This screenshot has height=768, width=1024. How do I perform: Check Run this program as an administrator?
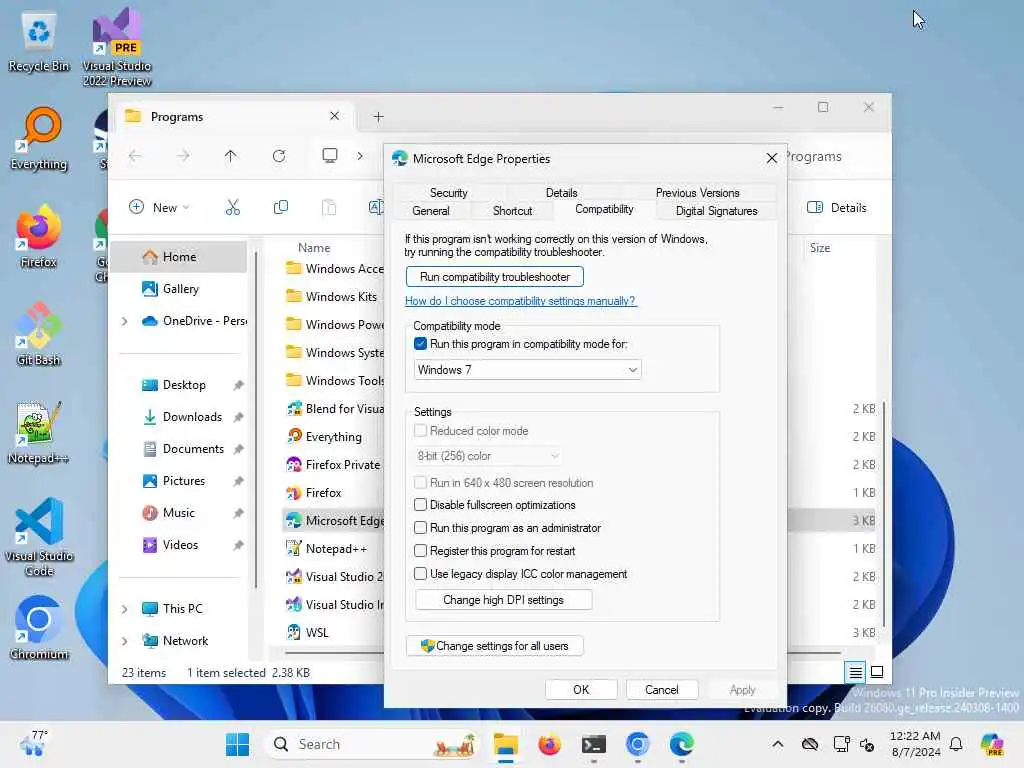421,528
